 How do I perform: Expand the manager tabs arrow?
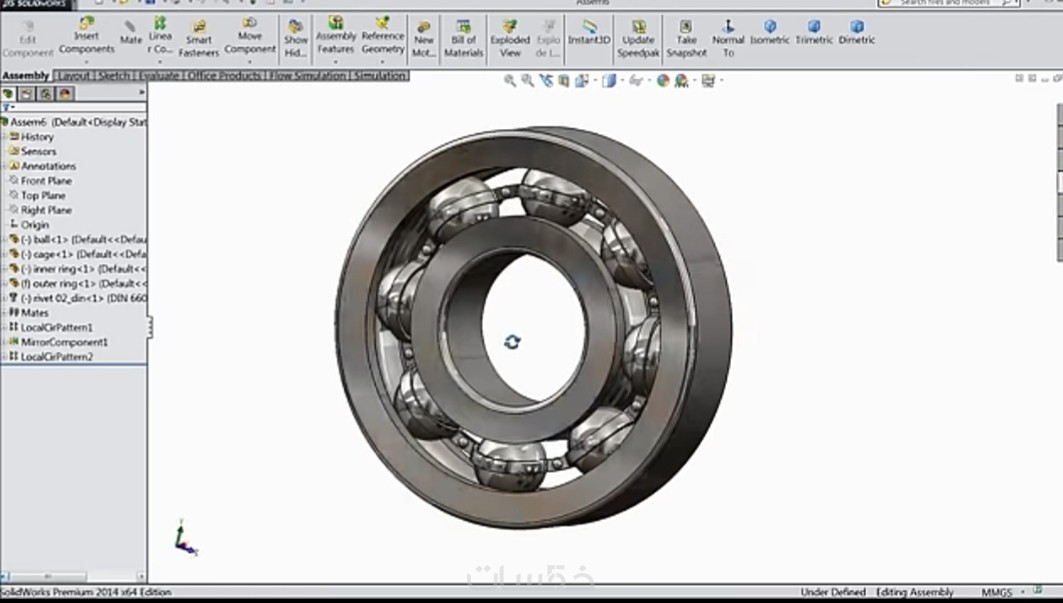click(142, 93)
